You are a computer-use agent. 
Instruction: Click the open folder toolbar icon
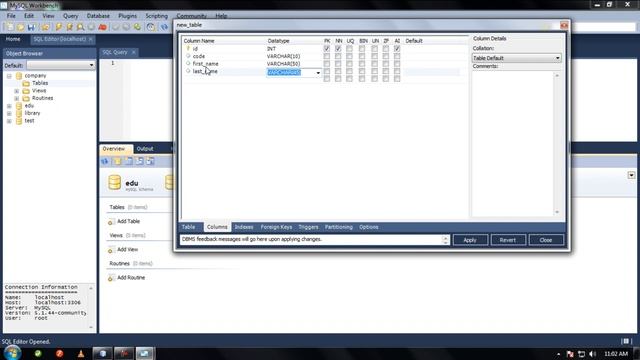coord(20,27)
